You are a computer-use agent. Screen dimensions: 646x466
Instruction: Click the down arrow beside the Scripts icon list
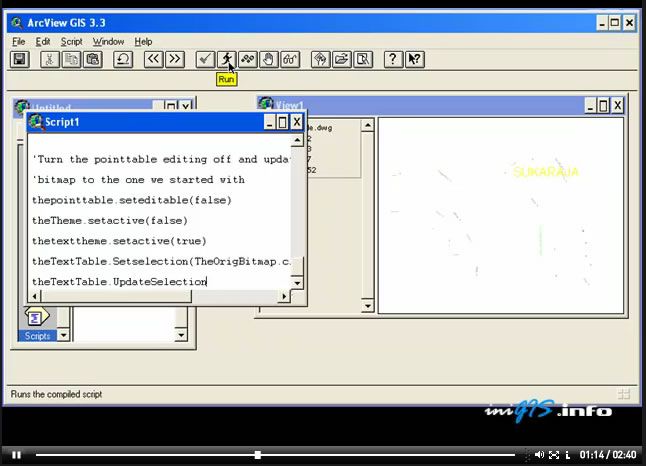click(63, 335)
